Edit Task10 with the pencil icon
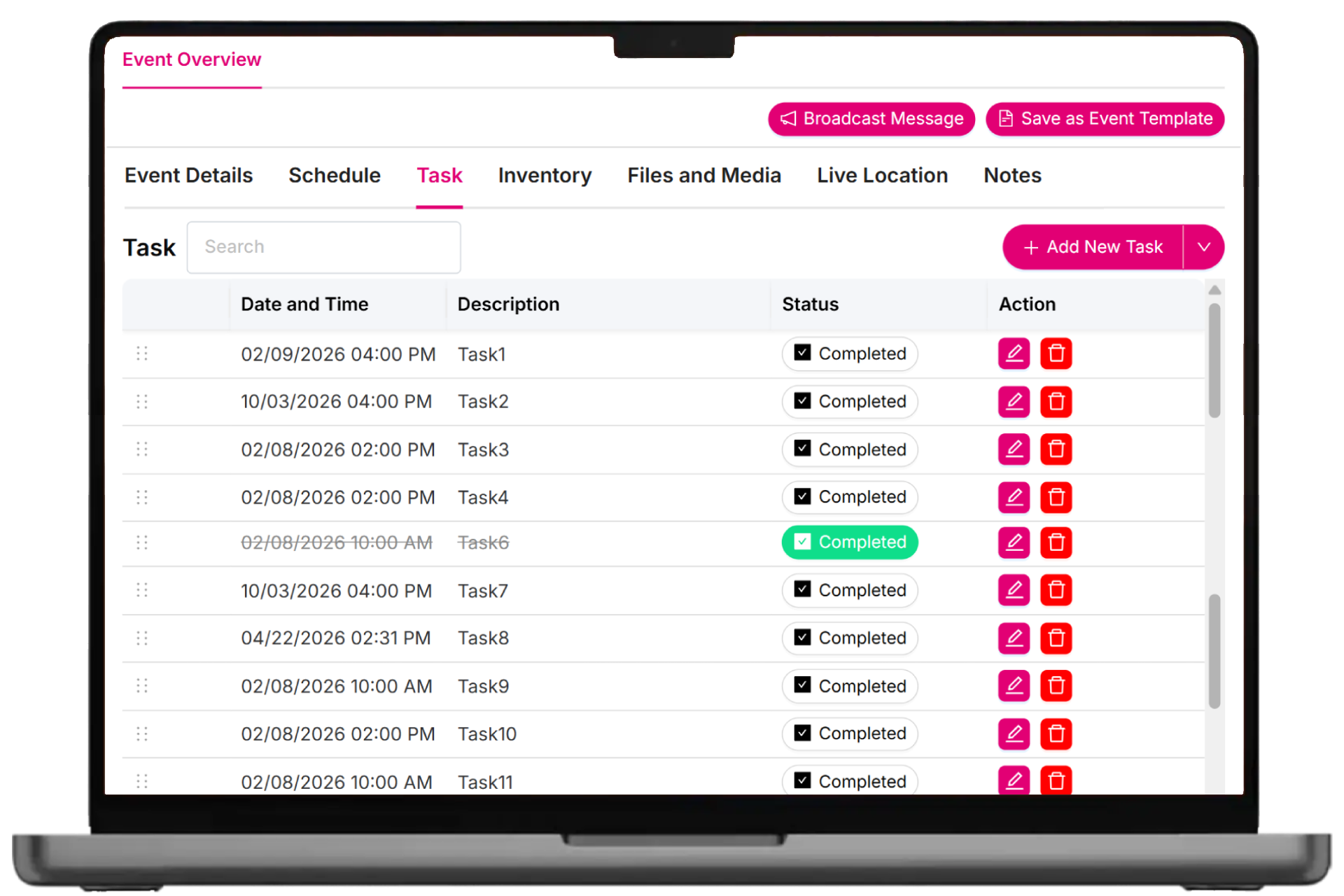This screenshot has height=896, width=1344. pyautogui.click(x=1014, y=734)
